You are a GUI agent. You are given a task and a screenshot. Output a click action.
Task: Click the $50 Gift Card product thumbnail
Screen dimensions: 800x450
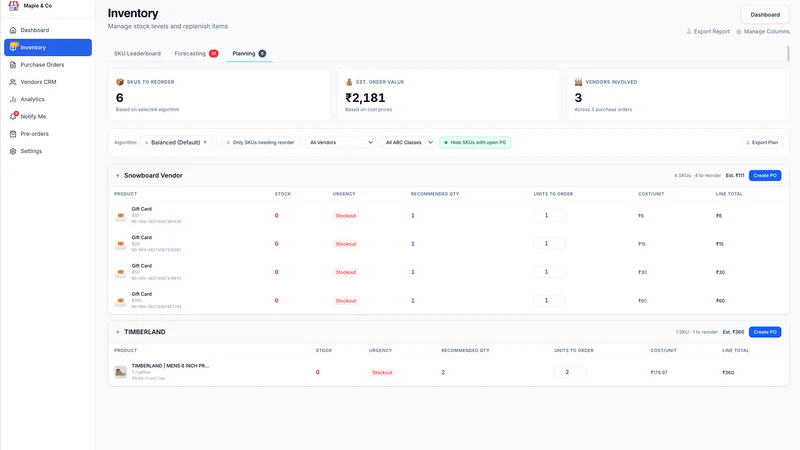point(120,272)
